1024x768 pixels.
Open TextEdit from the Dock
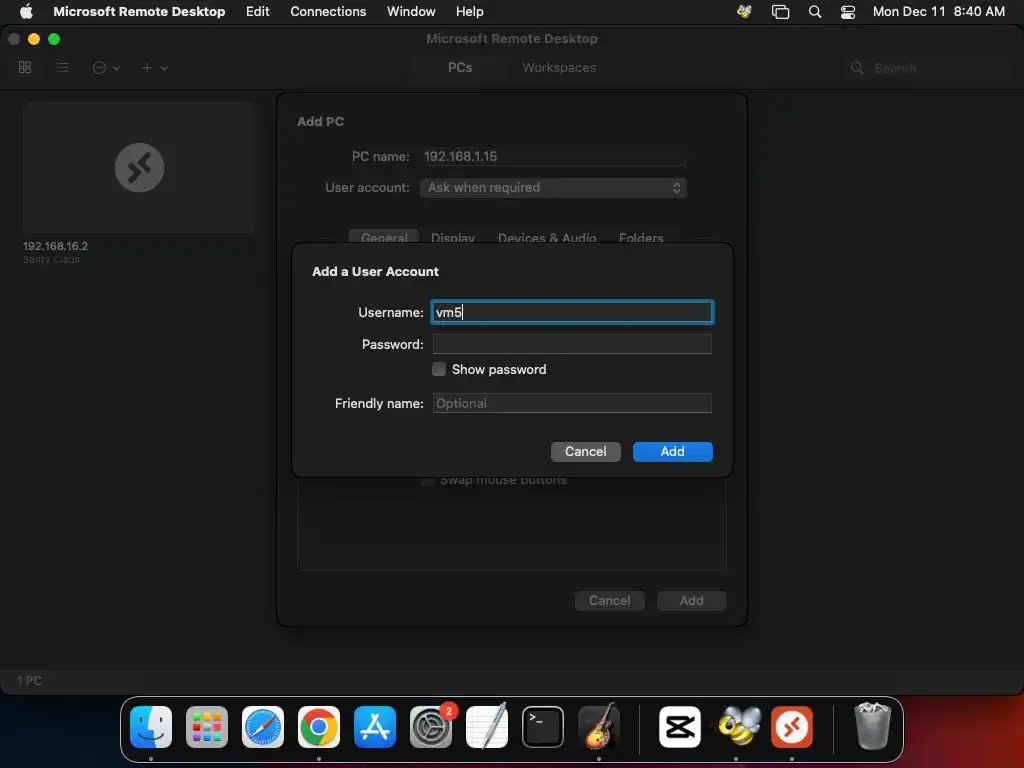487,726
